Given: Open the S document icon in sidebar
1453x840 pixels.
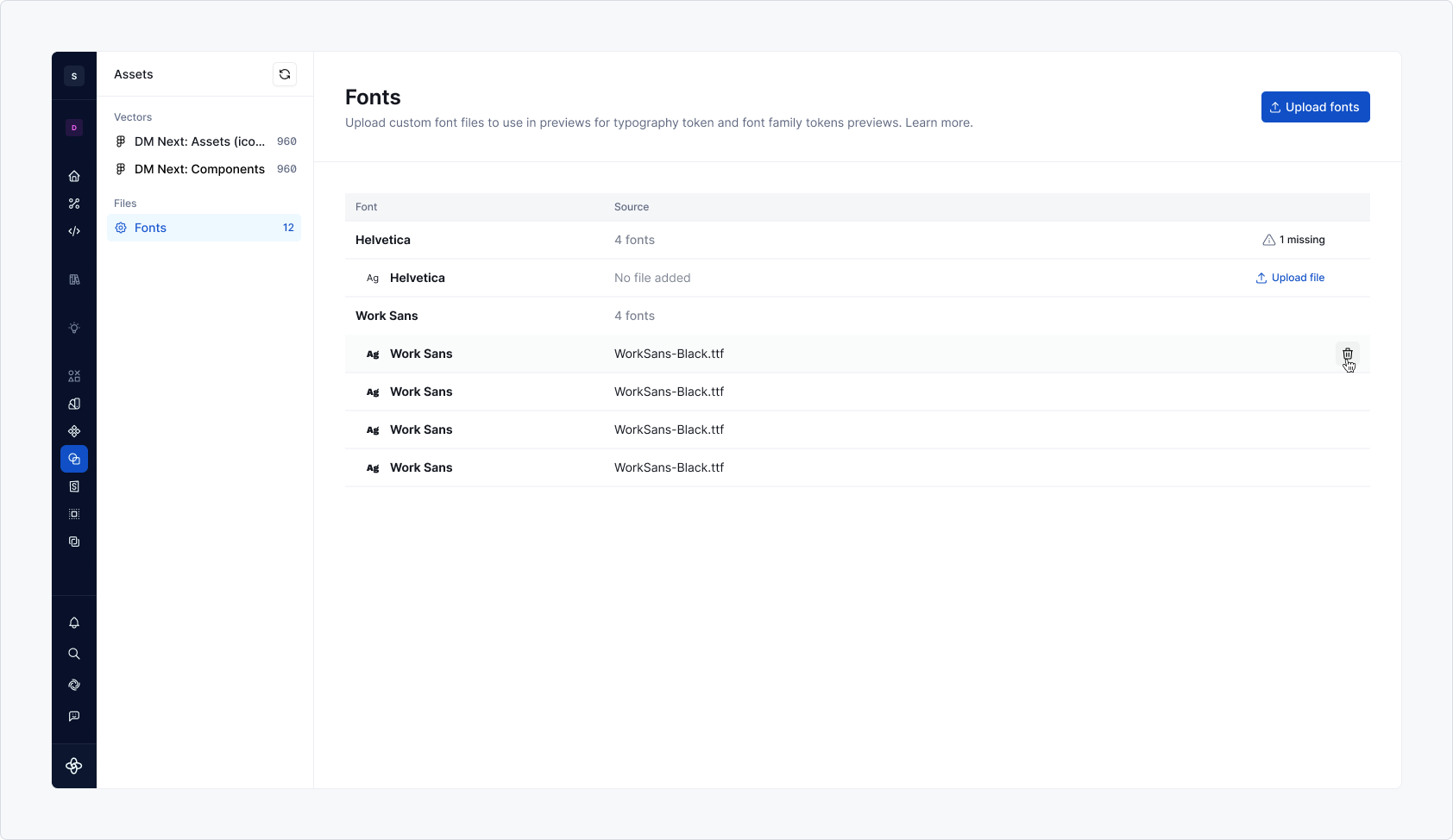Looking at the screenshot, I should click(74, 486).
